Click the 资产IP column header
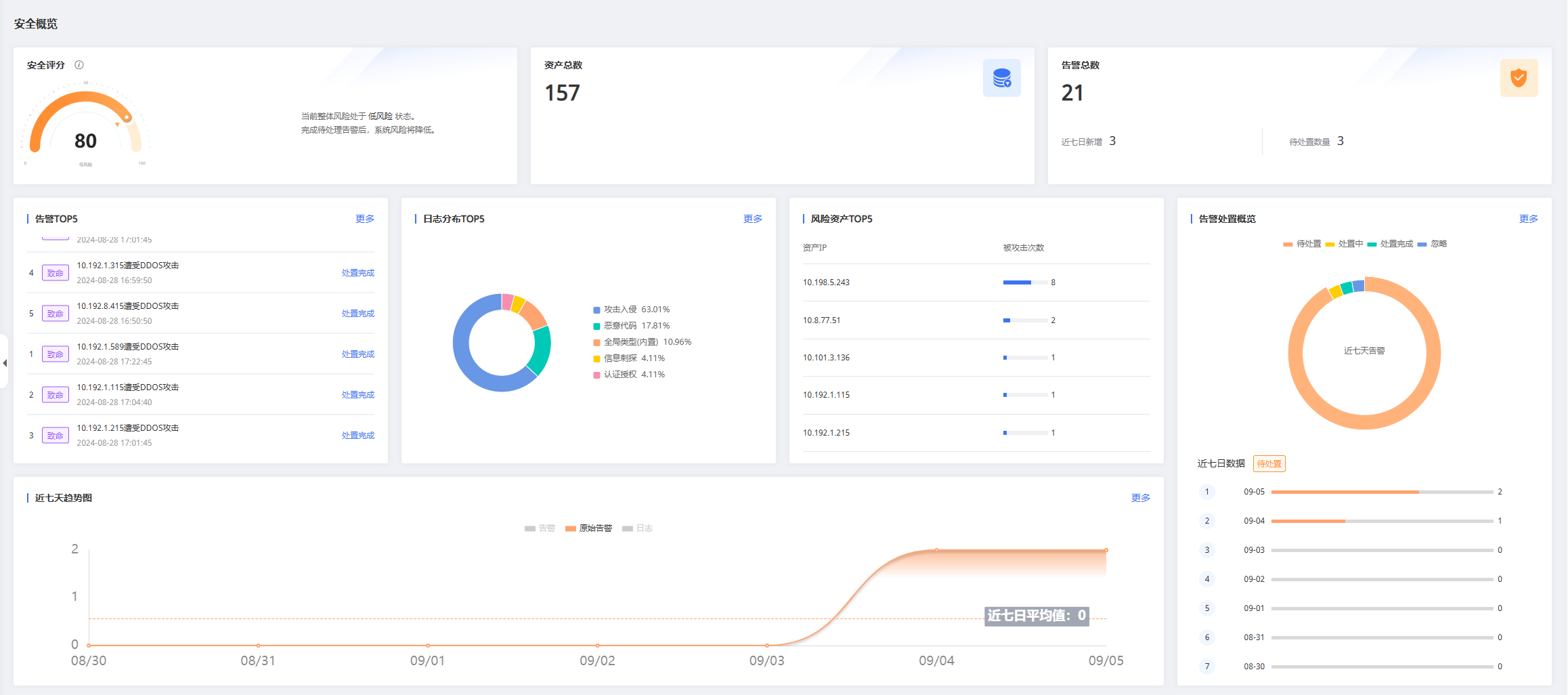1568x695 pixels. point(814,248)
